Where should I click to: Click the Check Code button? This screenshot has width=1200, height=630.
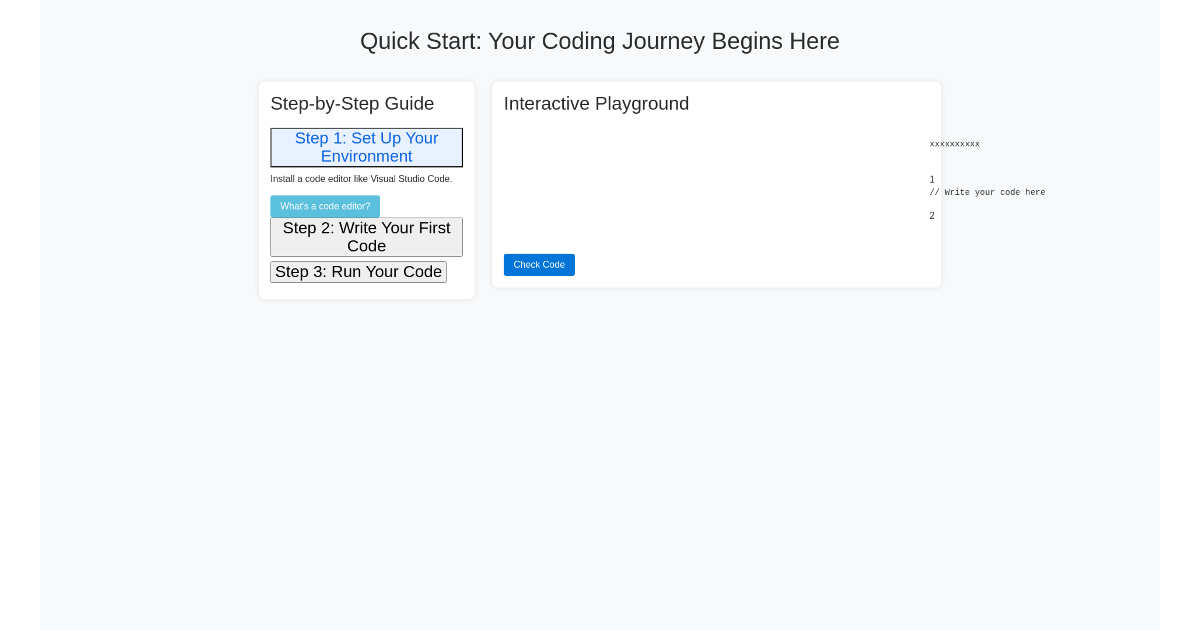point(539,264)
